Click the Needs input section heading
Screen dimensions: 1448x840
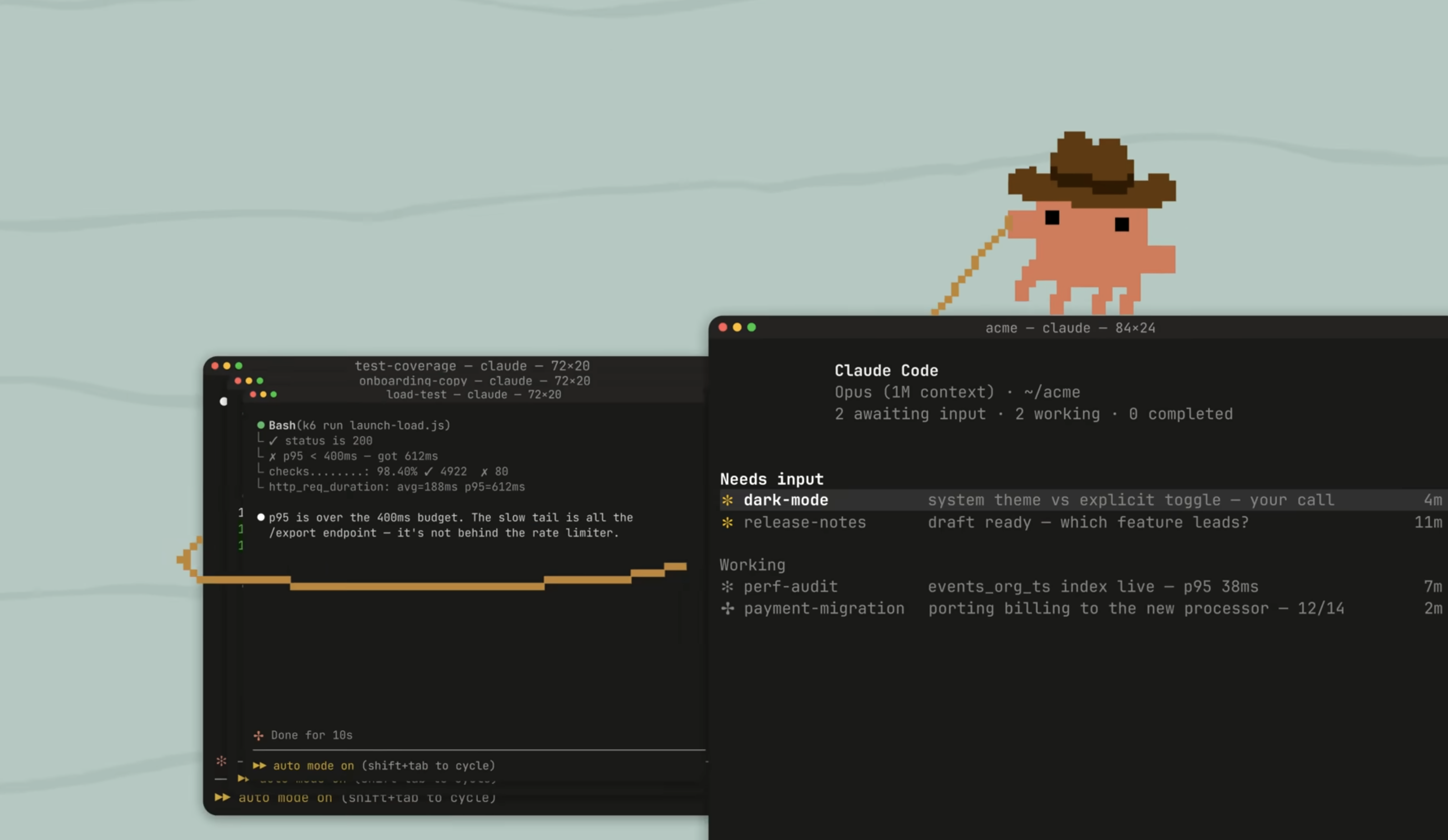coord(772,479)
